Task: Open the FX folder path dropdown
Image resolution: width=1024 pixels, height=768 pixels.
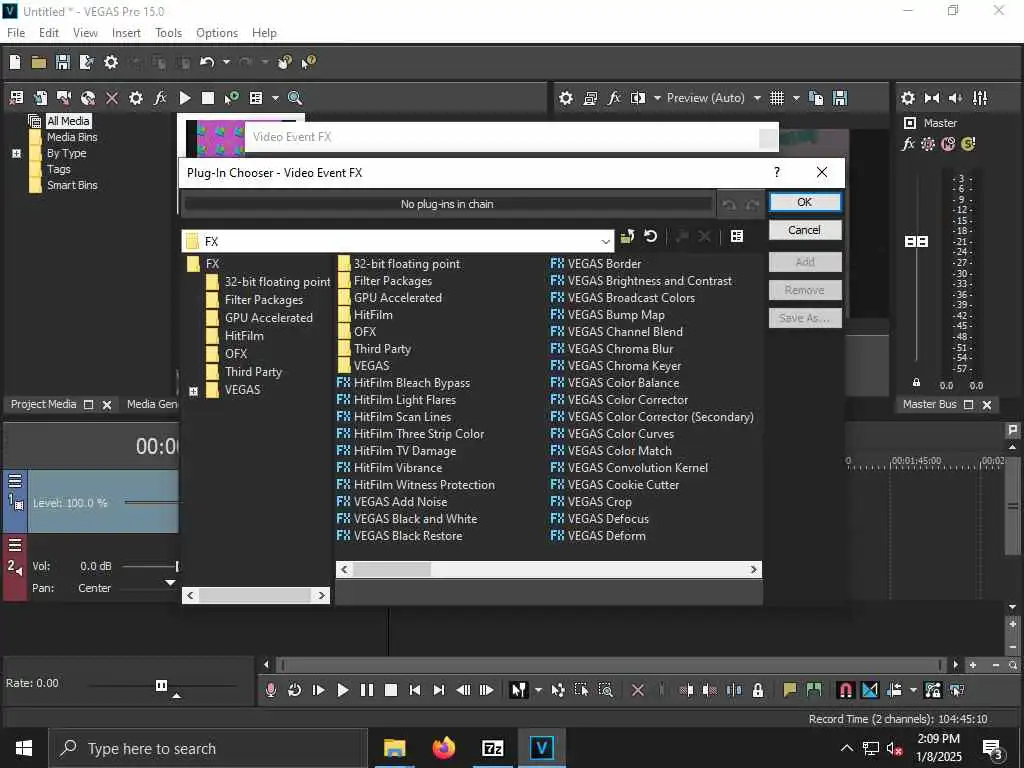Action: (x=605, y=242)
